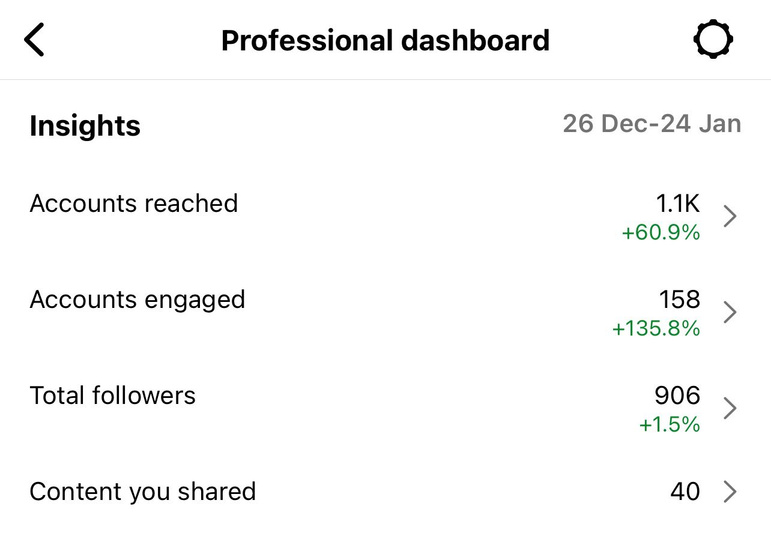The image size is (771, 551).
Task: Open settings via the gear icon
Action: [713, 39]
